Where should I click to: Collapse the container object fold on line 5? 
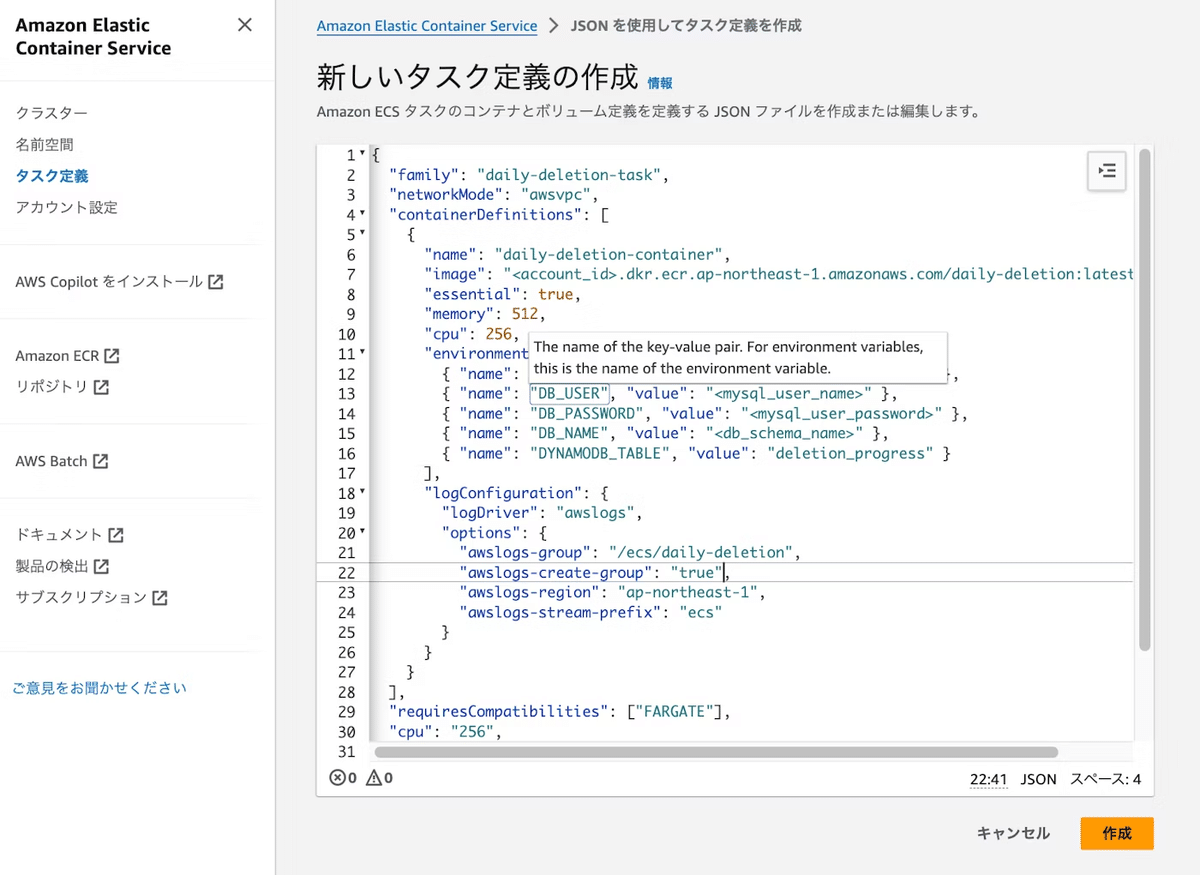coord(363,234)
